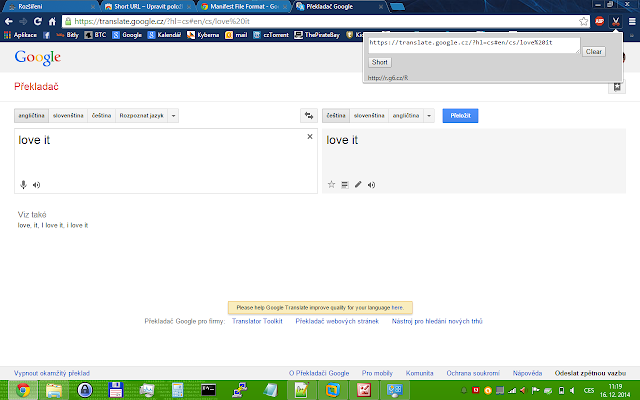Open the Facebook bookmark icon
Viewport: 640px width, 400px height.
click(46, 35)
